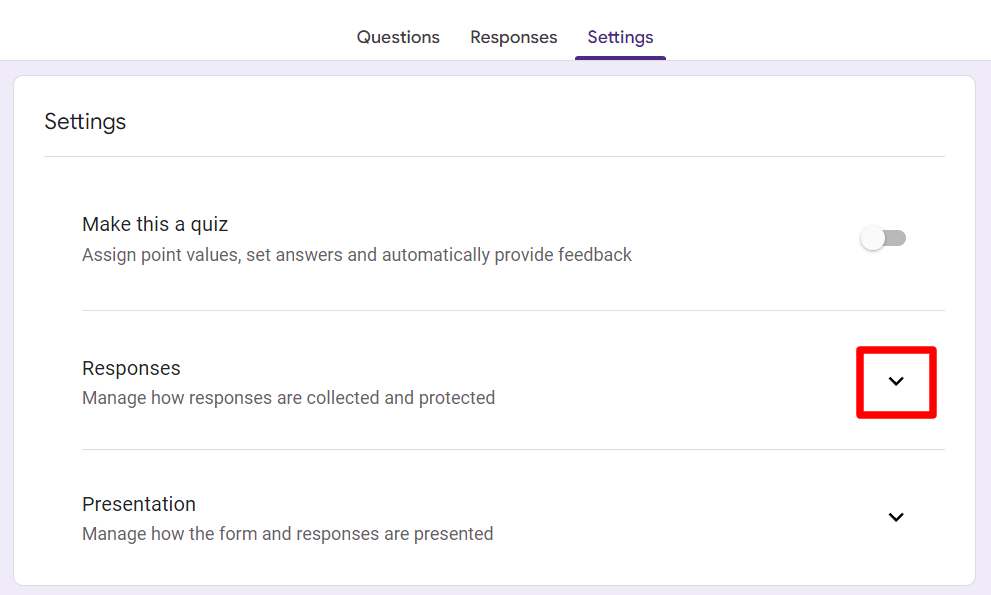Screen dimensions: 991x595
Task: Click the Settings heading text
Action: [85, 122]
